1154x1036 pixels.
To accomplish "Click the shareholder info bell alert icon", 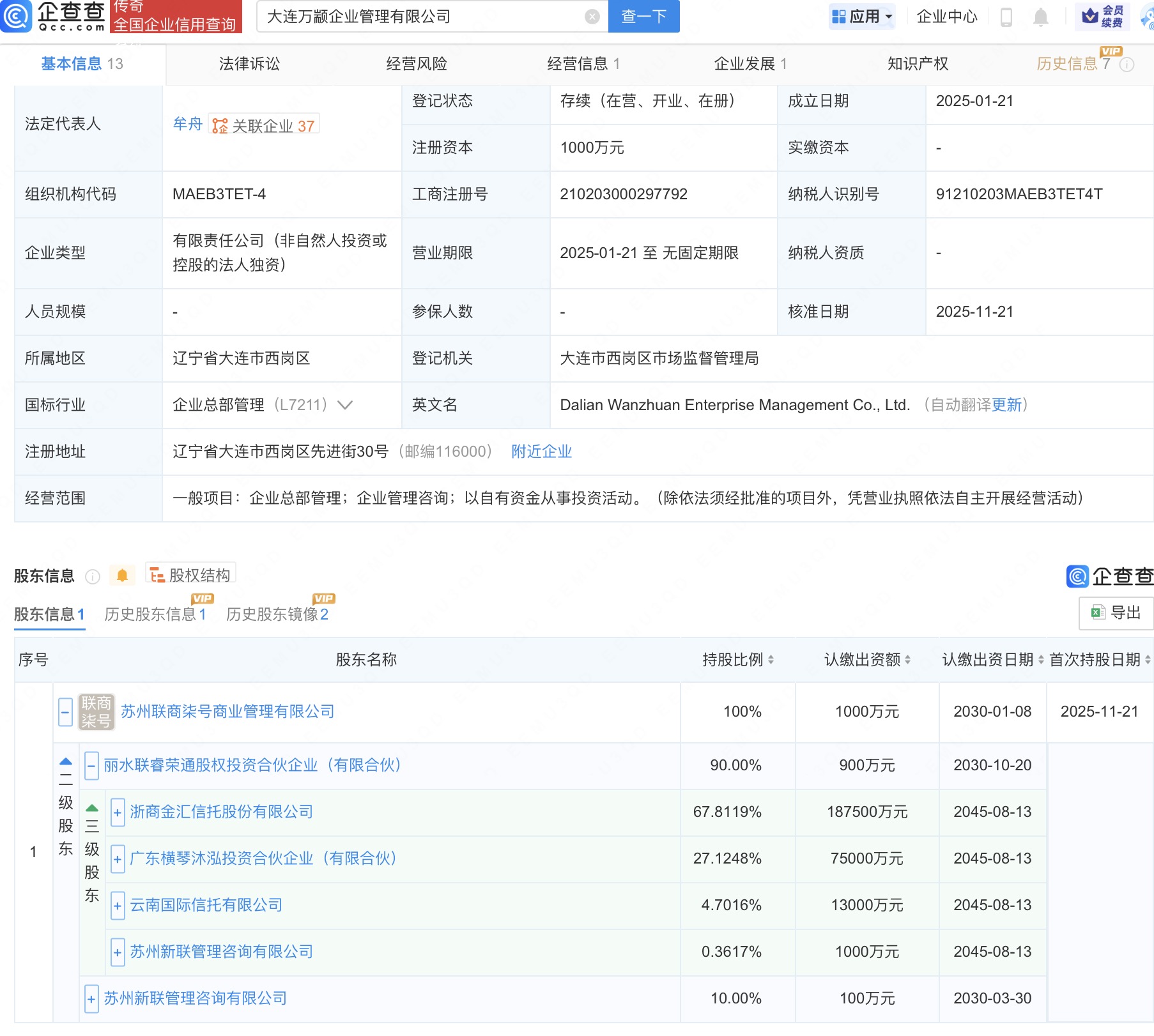I will (122, 575).
